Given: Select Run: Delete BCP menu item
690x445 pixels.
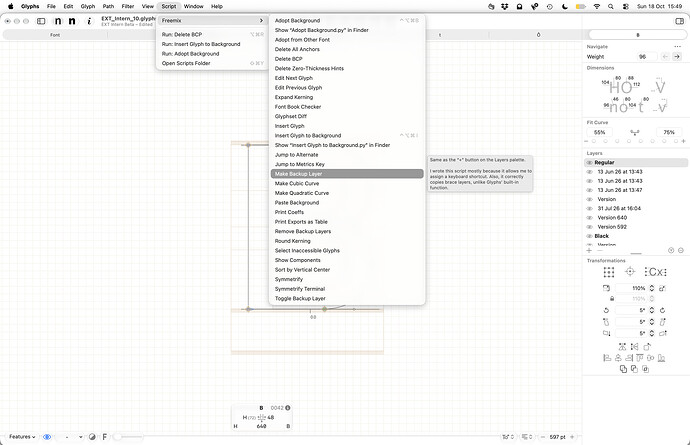Looking at the screenshot, I should (x=213, y=34).
